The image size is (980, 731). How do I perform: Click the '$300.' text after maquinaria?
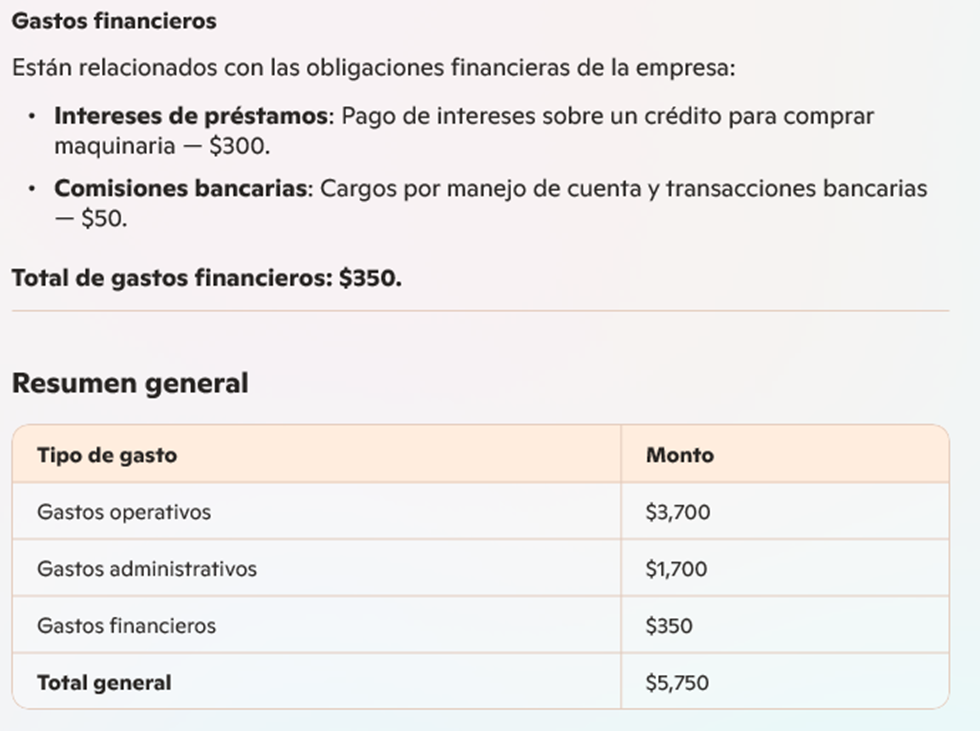[239, 146]
